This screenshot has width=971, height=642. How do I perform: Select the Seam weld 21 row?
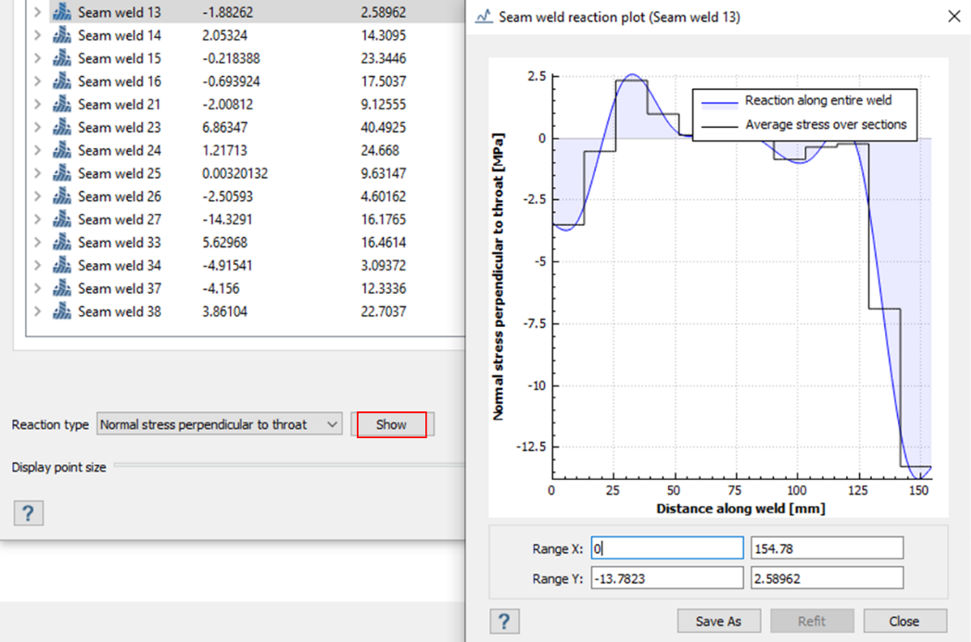point(119,105)
